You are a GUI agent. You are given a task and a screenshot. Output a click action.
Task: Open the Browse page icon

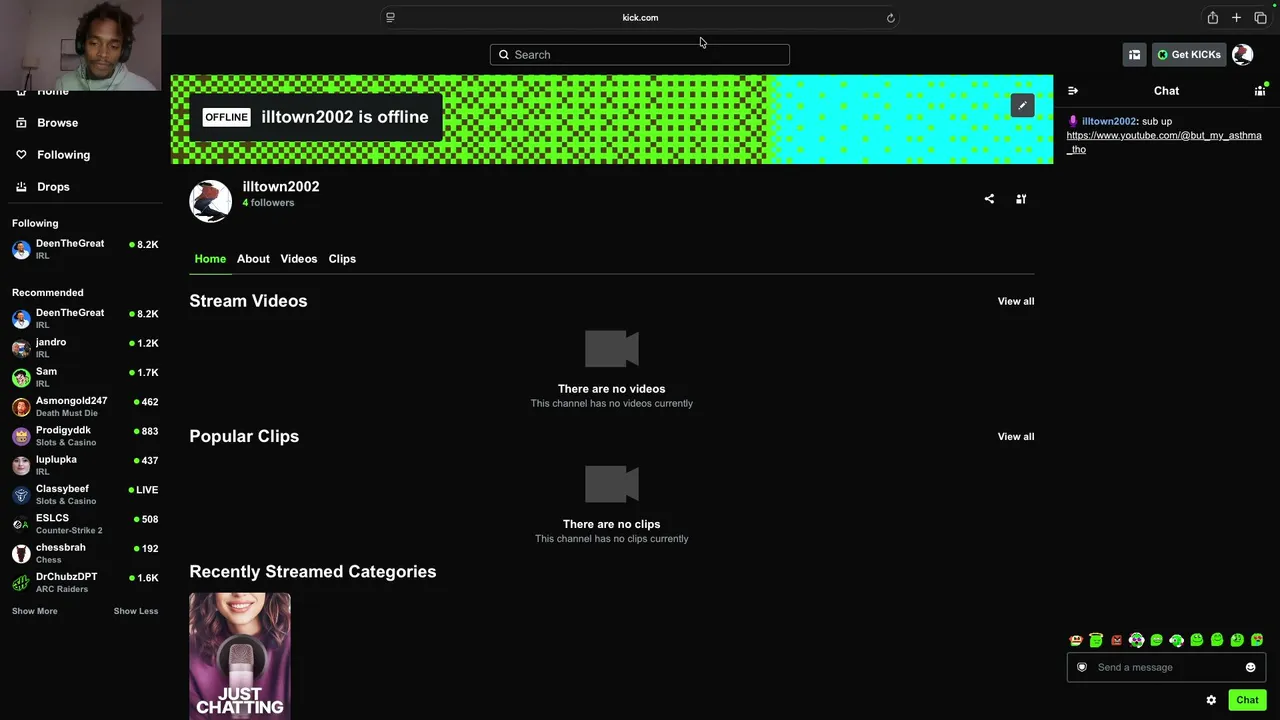pyautogui.click(x=21, y=123)
